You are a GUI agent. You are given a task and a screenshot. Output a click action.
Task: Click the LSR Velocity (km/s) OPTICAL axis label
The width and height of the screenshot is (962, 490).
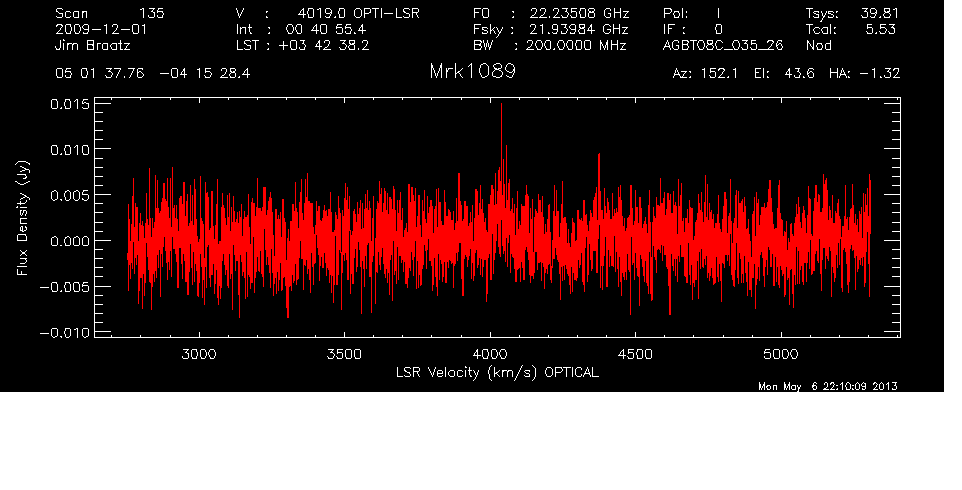tap(497, 372)
